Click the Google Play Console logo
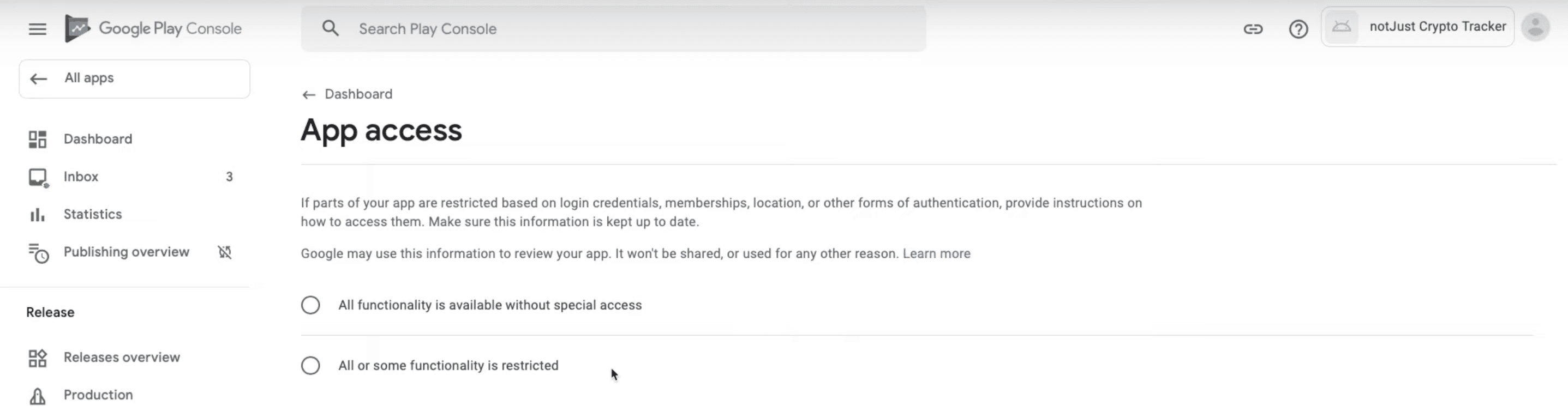 [153, 28]
